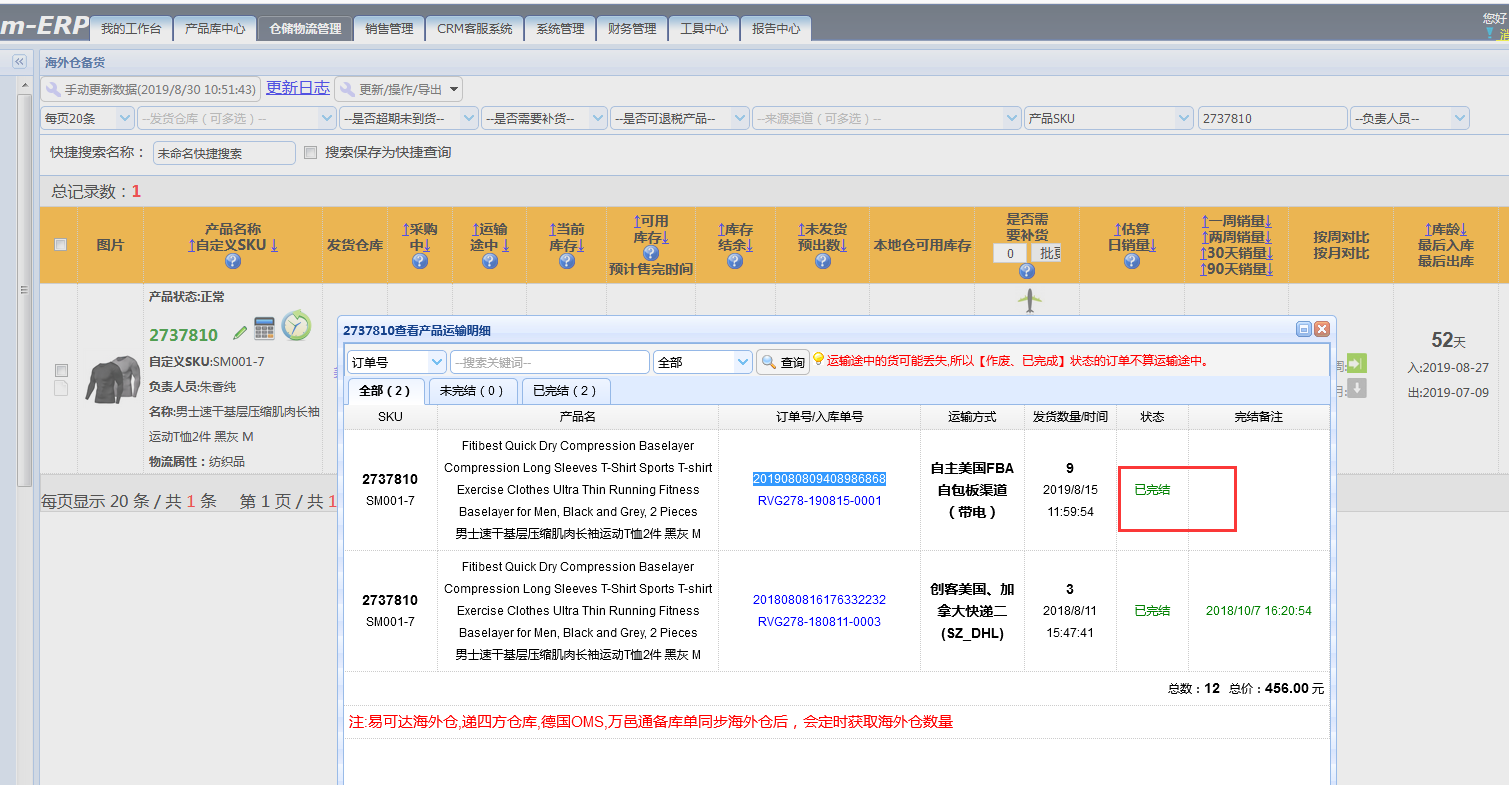The image size is (1509, 785).
Task: Go to the 财务管理 tab
Action: pos(632,29)
